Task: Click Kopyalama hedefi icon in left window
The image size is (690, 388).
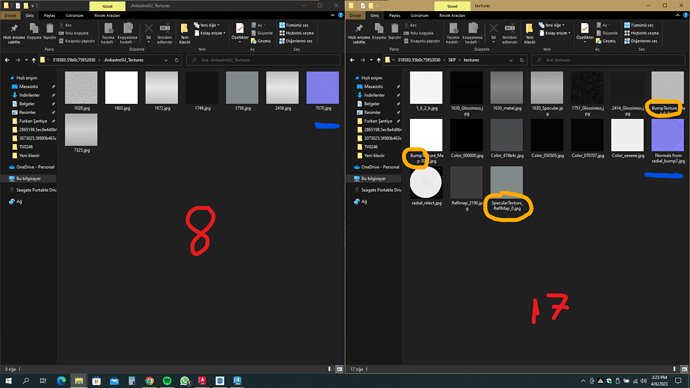Action: [128, 29]
